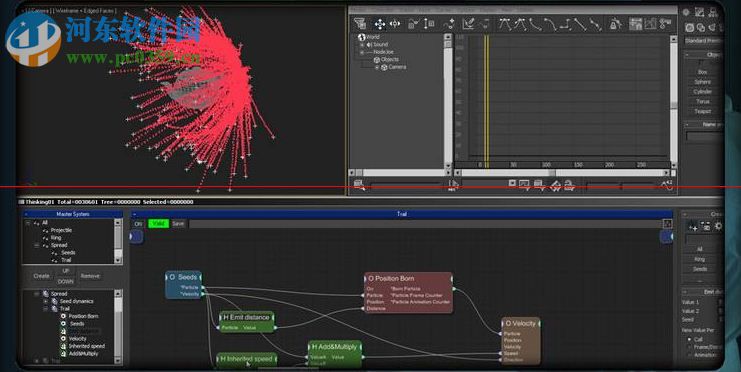Click the Add Keys curve tool
Image resolution: width=741 pixels, height=372 pixels.
tap(449, 24)
